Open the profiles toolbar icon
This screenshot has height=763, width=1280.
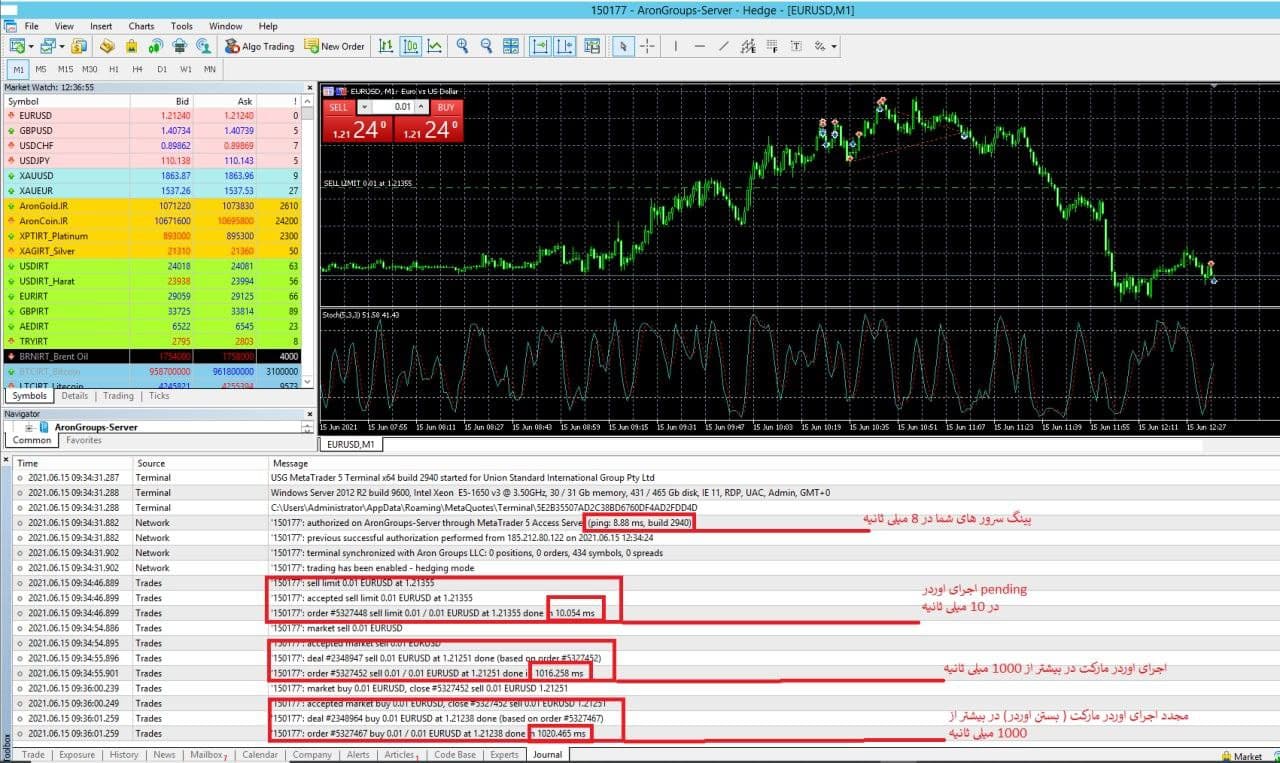point(48,46)
